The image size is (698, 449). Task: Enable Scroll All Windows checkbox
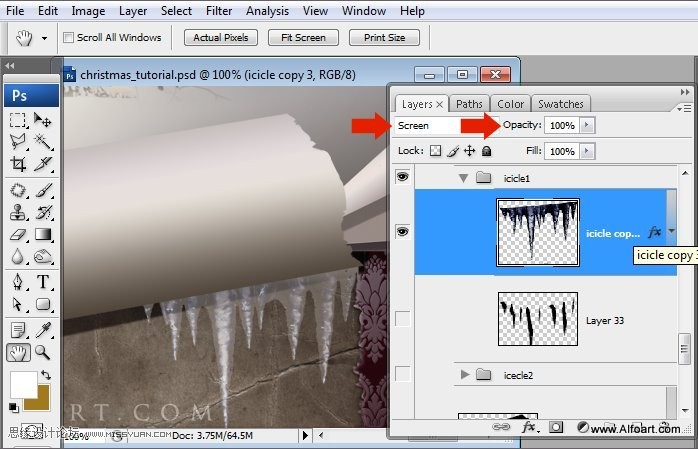[68, 37]
